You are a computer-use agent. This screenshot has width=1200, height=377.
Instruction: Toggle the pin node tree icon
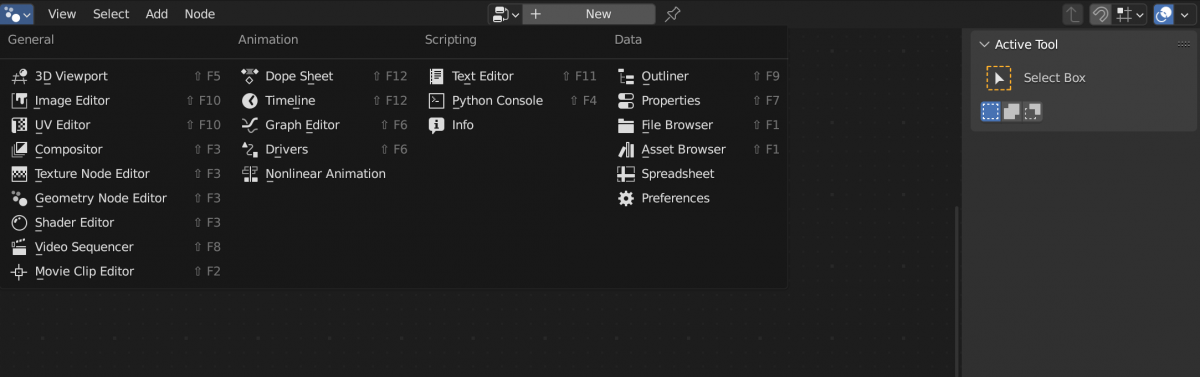[673, 14]
